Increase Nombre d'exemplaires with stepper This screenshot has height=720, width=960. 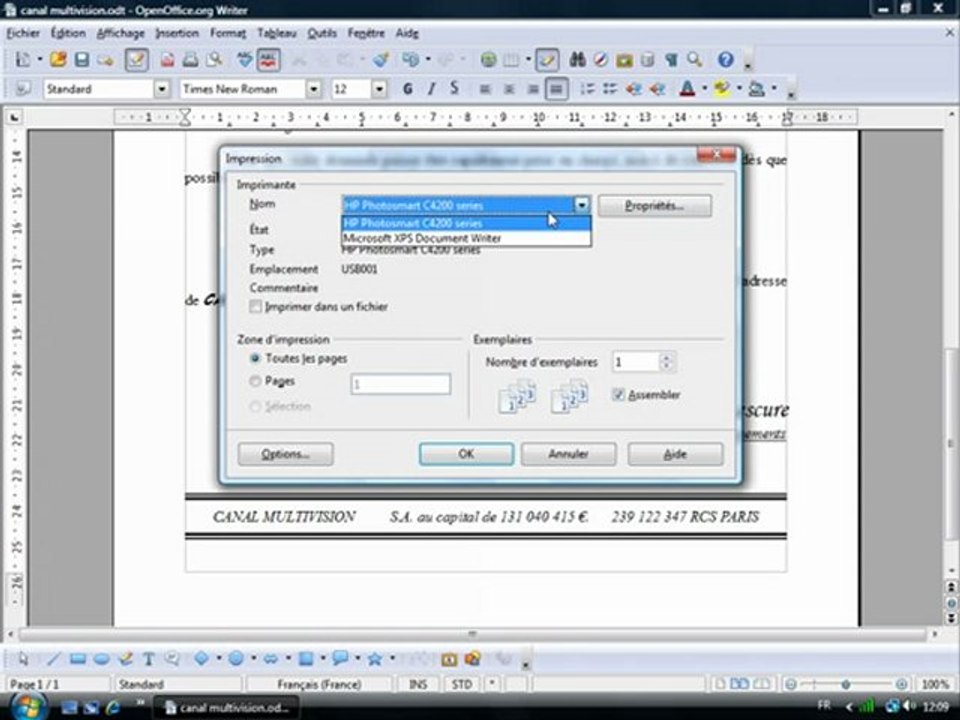667,357
